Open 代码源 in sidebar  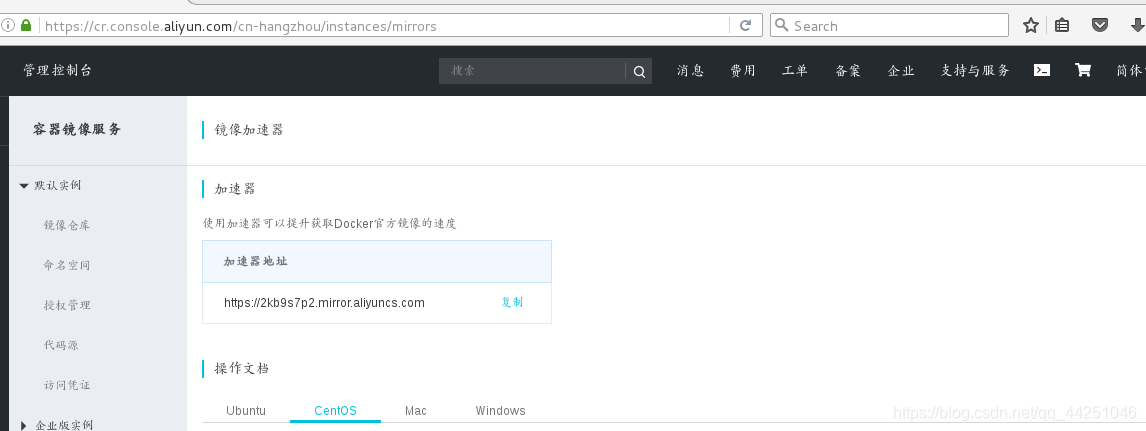[x=61, y=345]
